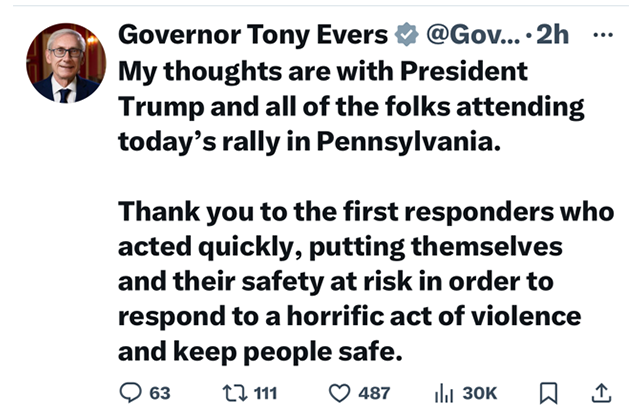Click the 30K views count
This screenshot has width=642, height=410.
479,393
